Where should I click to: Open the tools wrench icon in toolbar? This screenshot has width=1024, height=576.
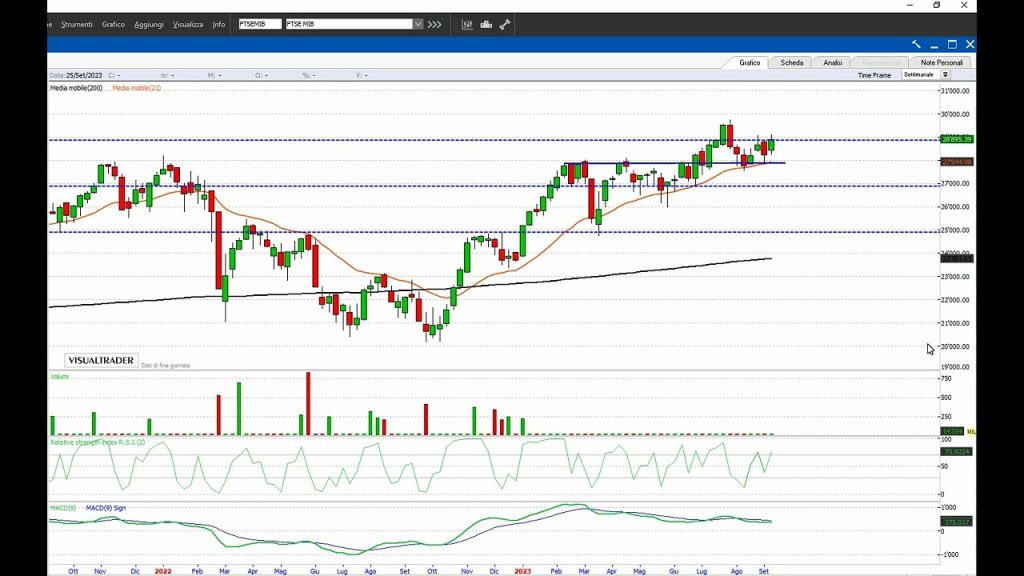point(506,24)
